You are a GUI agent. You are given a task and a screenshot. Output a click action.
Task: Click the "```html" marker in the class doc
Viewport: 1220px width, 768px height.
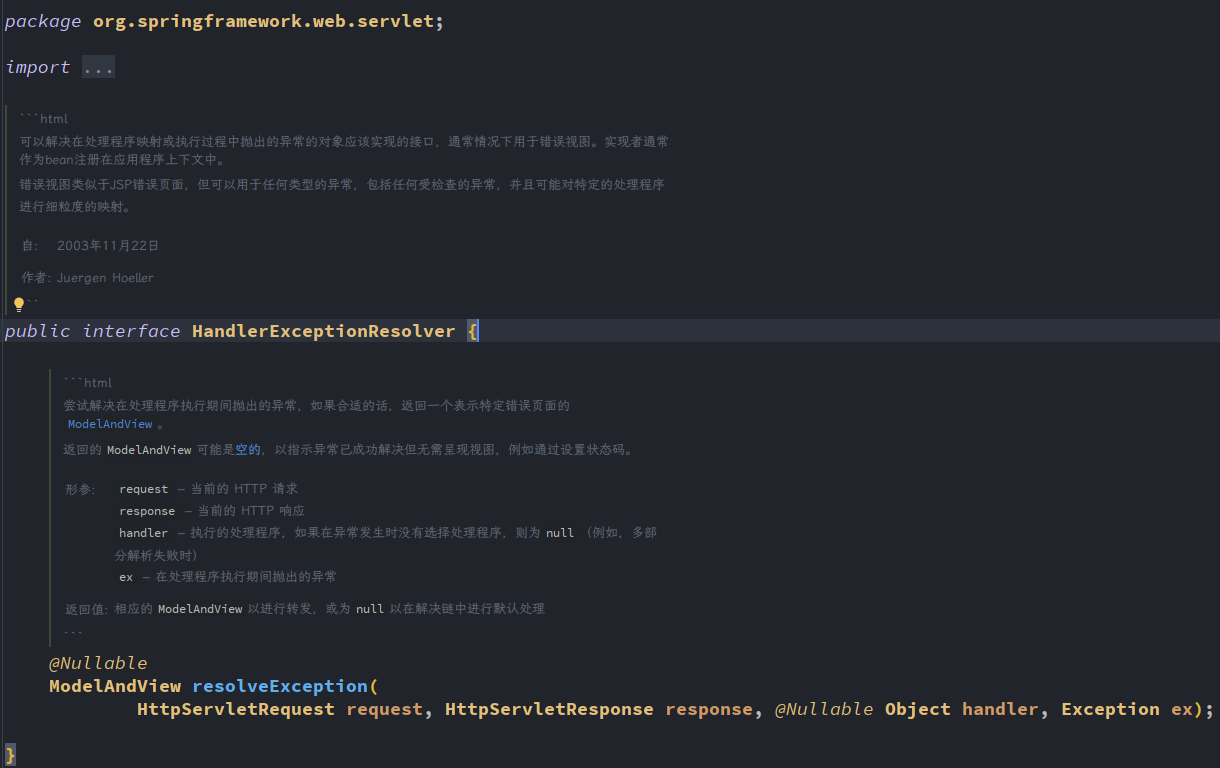click(x=44, y=119)
